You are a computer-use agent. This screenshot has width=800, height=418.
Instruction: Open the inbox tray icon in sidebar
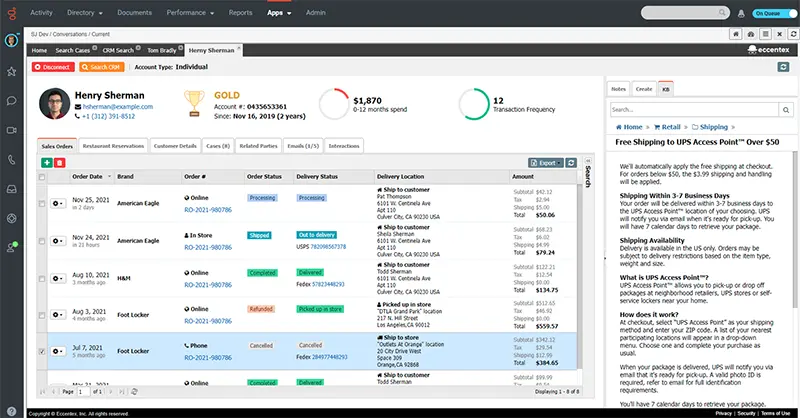11,189
